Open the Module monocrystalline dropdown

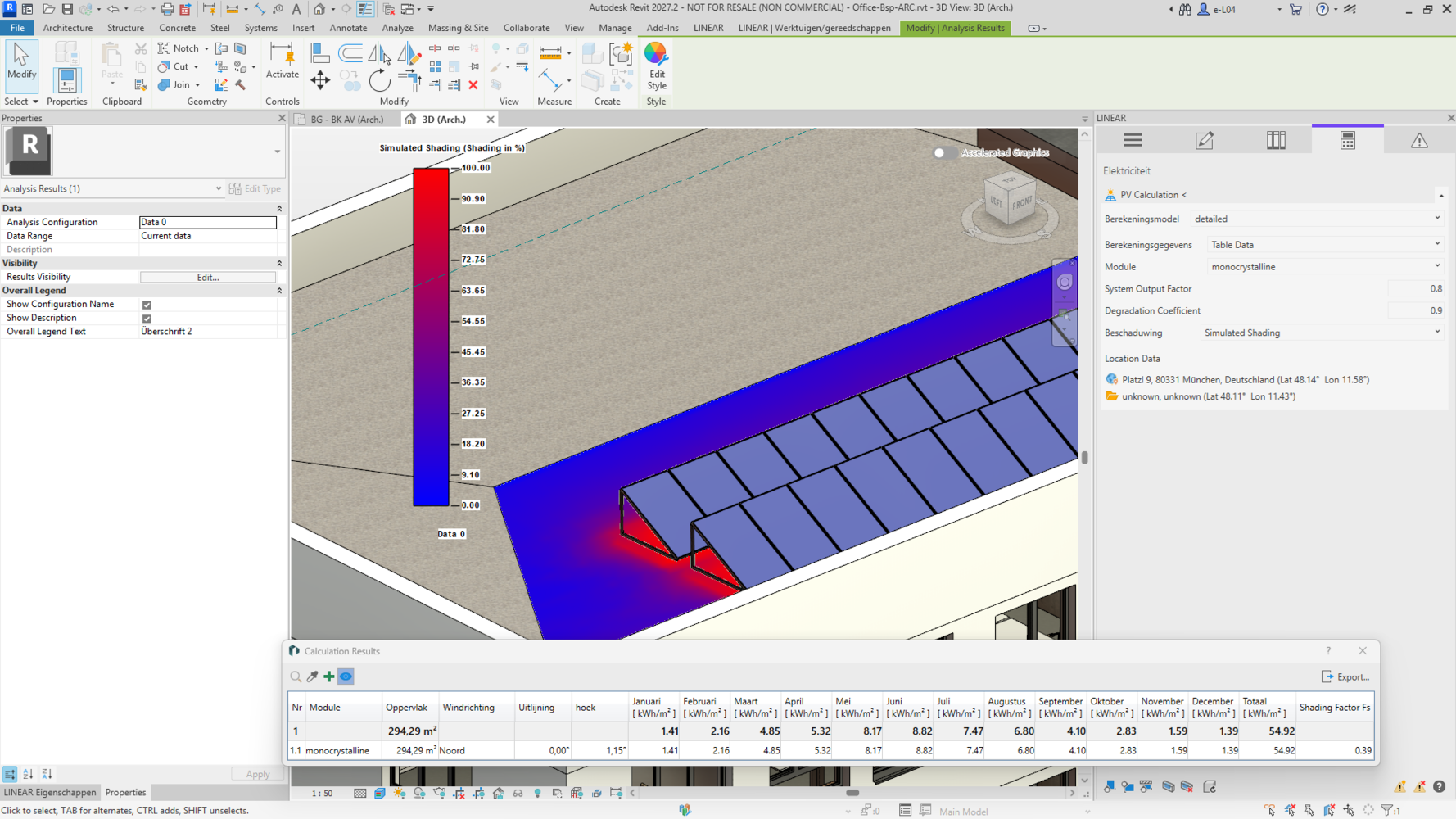[x=1325, y=266]
